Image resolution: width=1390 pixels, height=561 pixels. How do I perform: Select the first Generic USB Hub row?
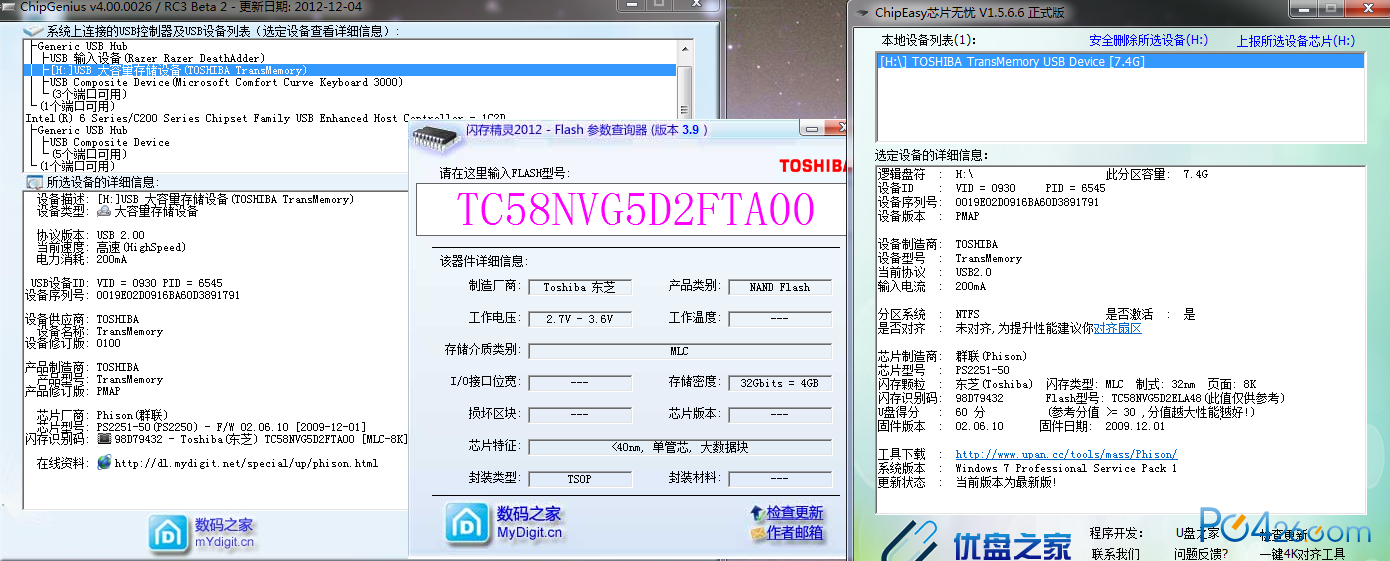click(x=82, y=47)
